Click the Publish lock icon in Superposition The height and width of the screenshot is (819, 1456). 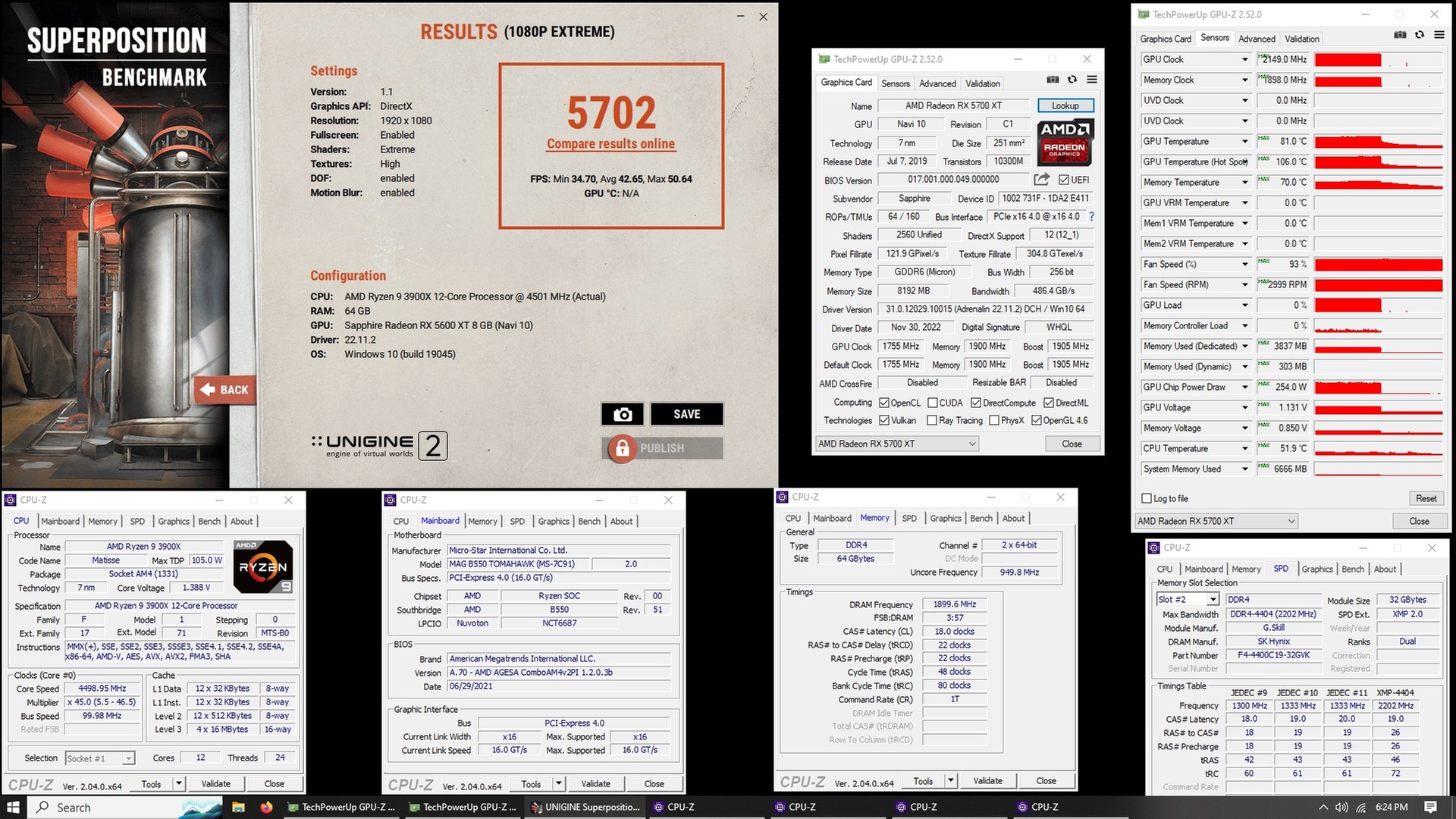[x=622, y=448]
